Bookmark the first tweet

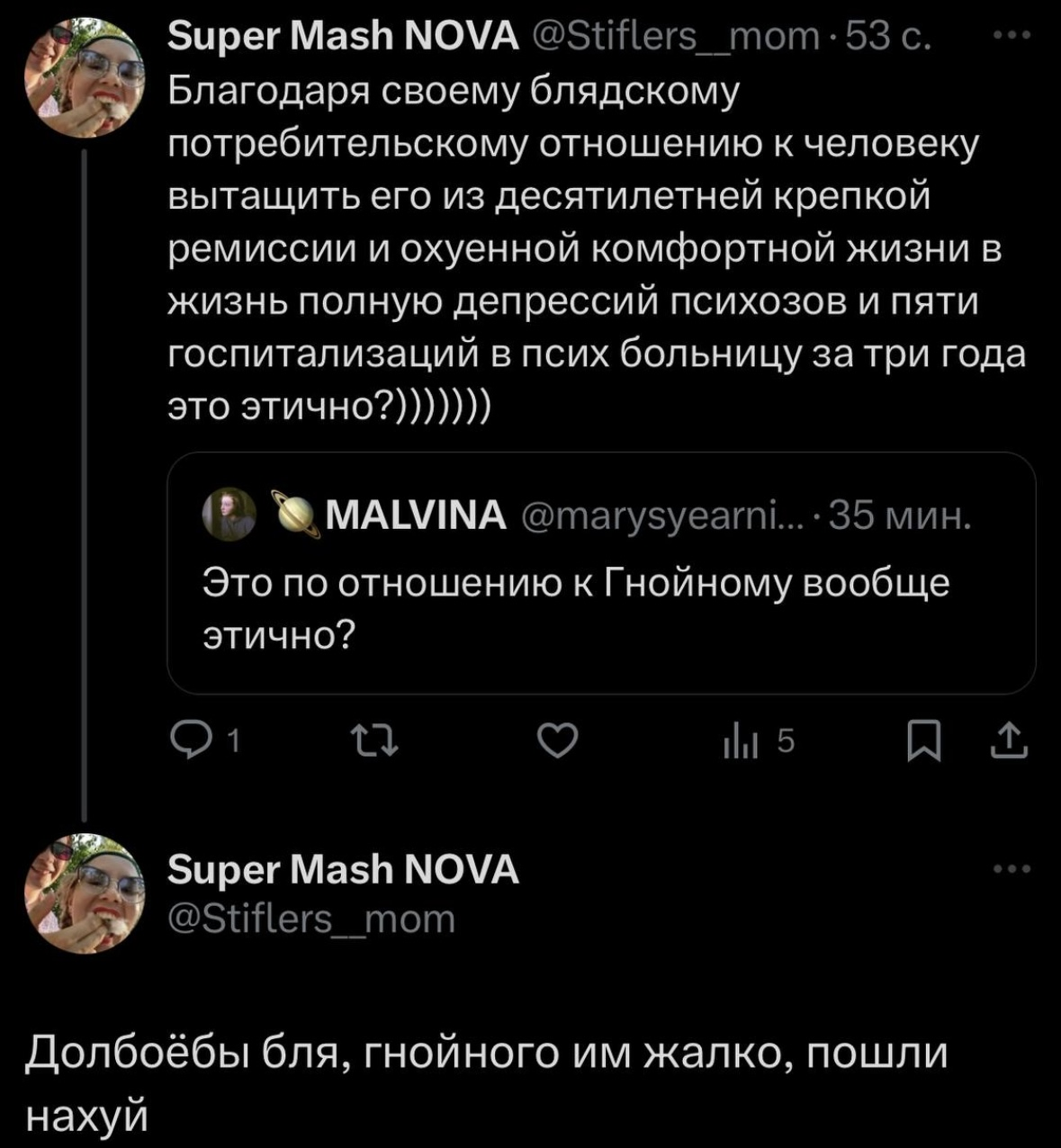point(923,742)
